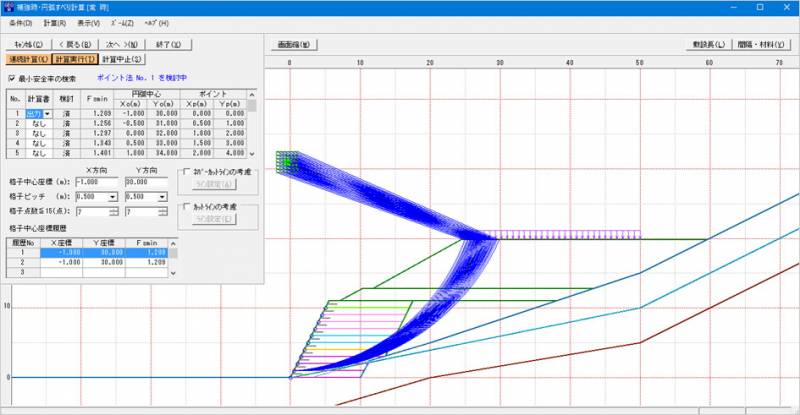Enable the カットラインの考慮 checkbox
The height and width of the screenshot is (415, 800).
(186, 207)
